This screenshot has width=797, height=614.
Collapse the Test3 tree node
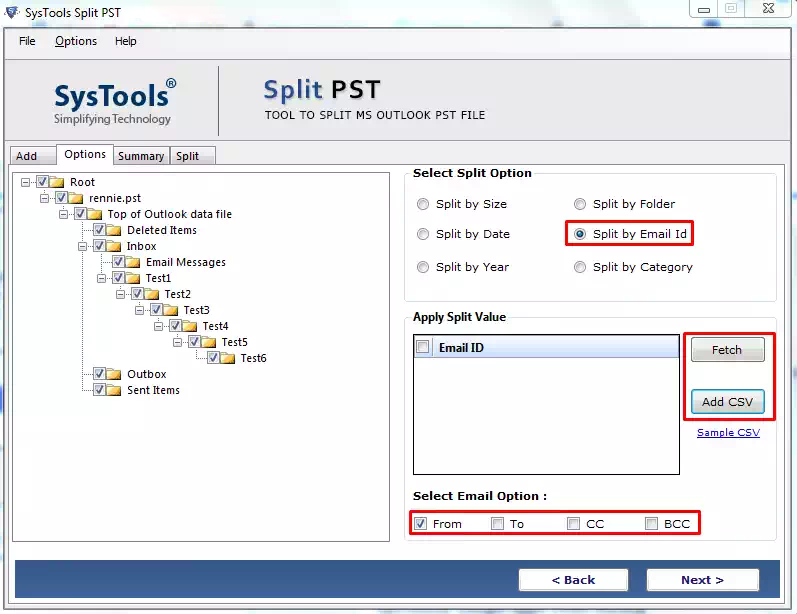tap(139, 310)
